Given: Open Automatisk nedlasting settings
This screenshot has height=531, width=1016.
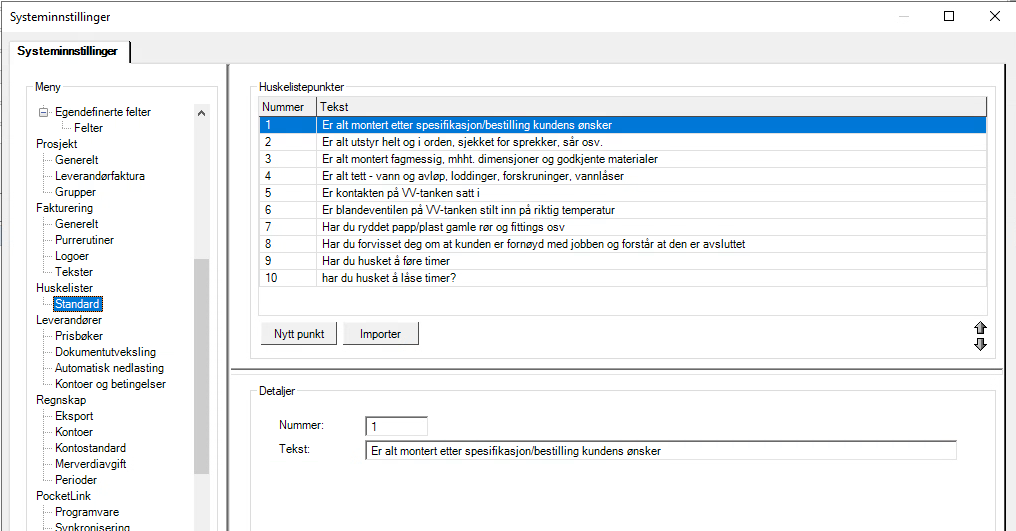Looking at the screenshot, I should [x=110, y=368].
